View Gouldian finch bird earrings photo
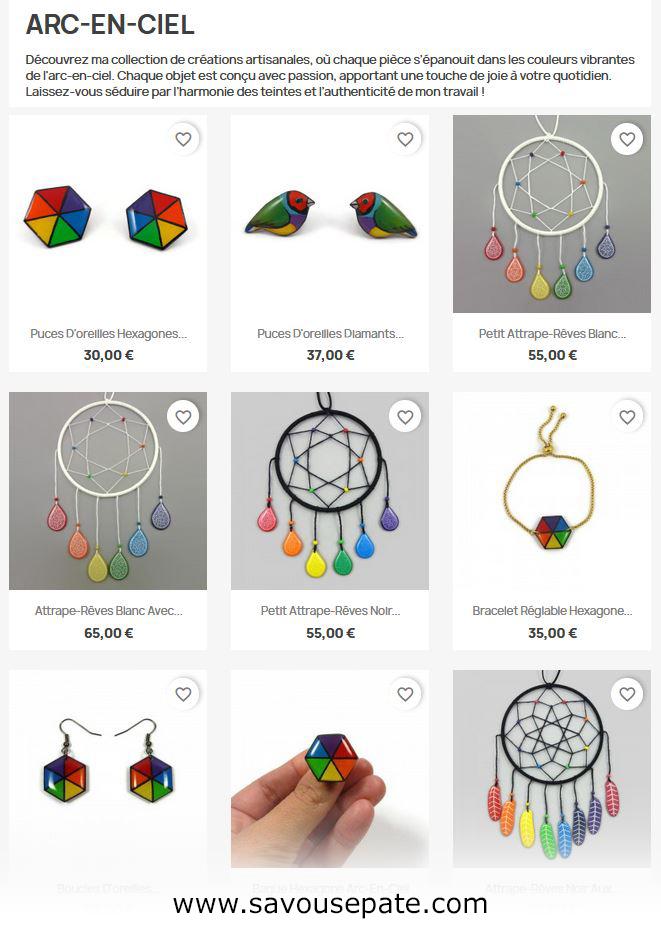The height and width of the screenshot is (932, 661). pos(330,214)
